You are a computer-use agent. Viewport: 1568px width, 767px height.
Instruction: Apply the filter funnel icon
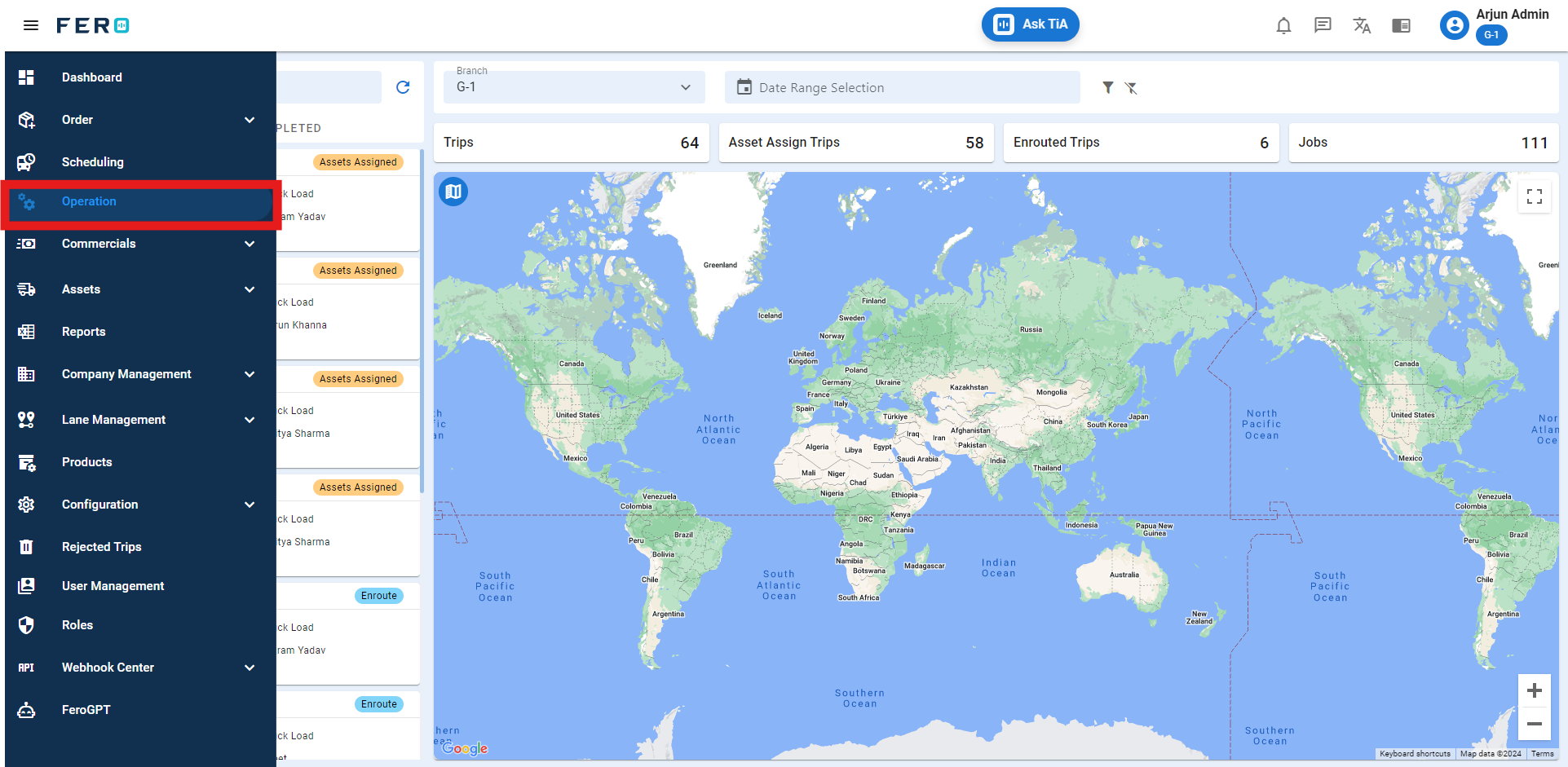point(1108,87)
